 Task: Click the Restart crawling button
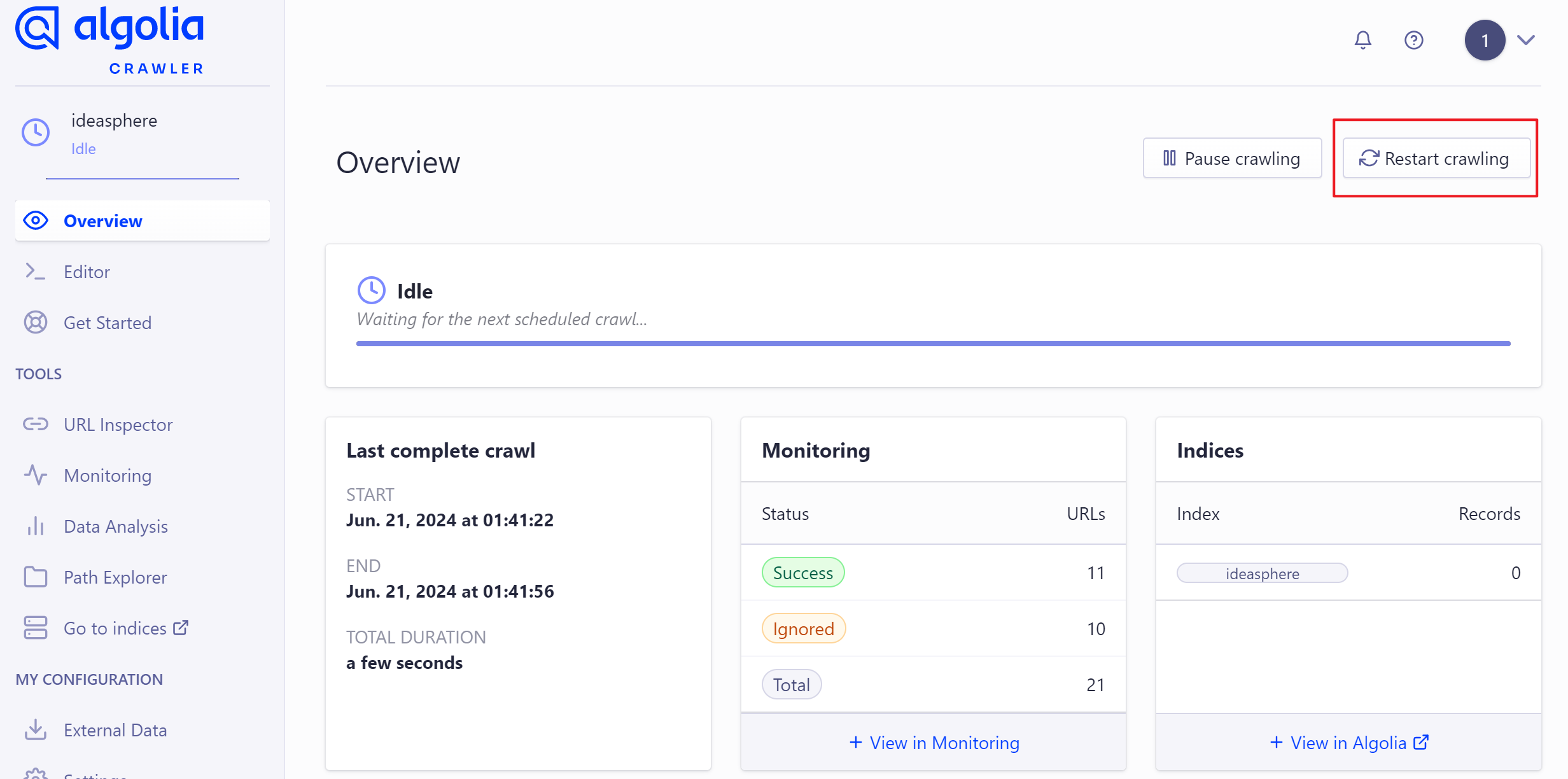click(1436, 158)
